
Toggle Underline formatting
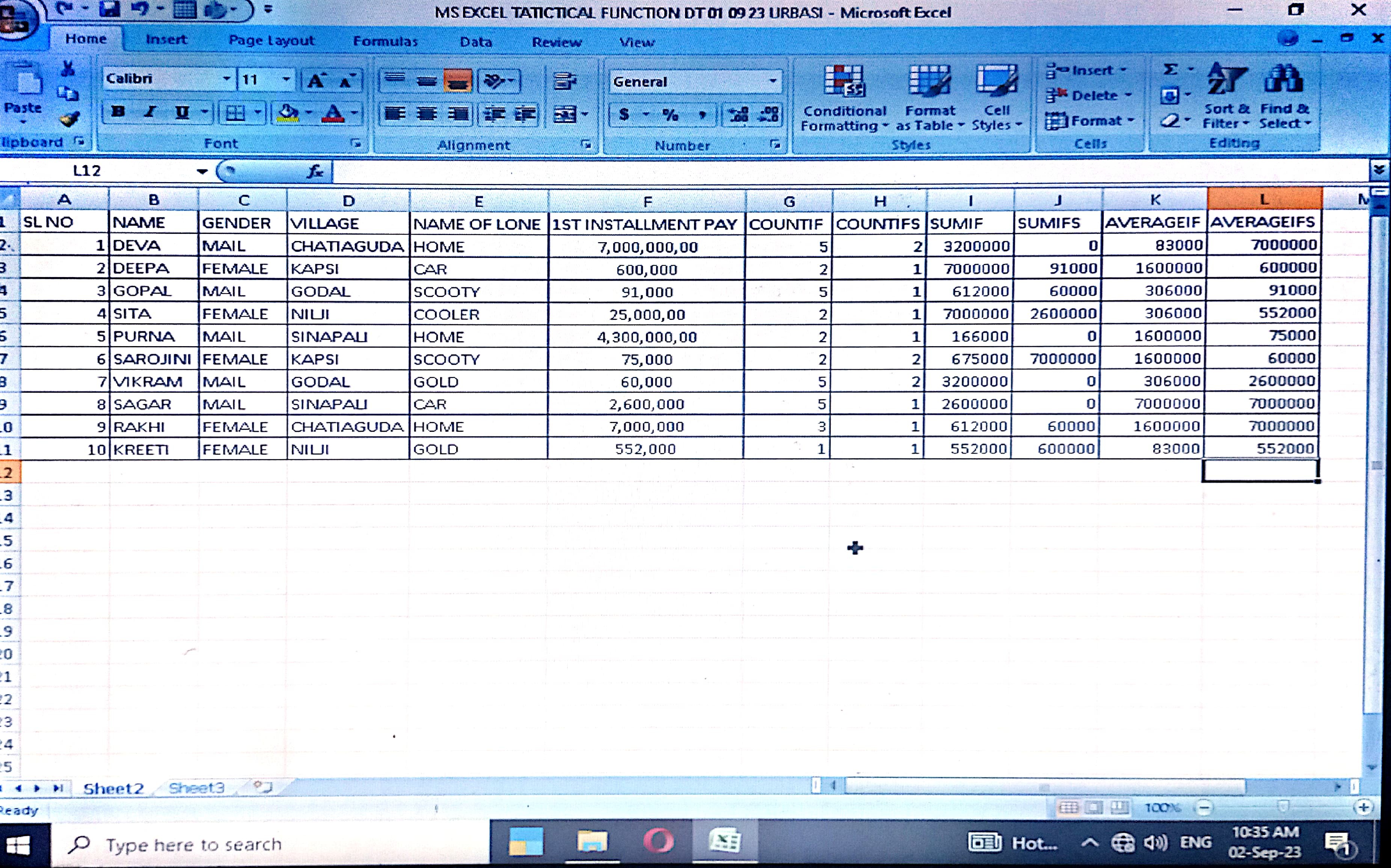point(182,112)
